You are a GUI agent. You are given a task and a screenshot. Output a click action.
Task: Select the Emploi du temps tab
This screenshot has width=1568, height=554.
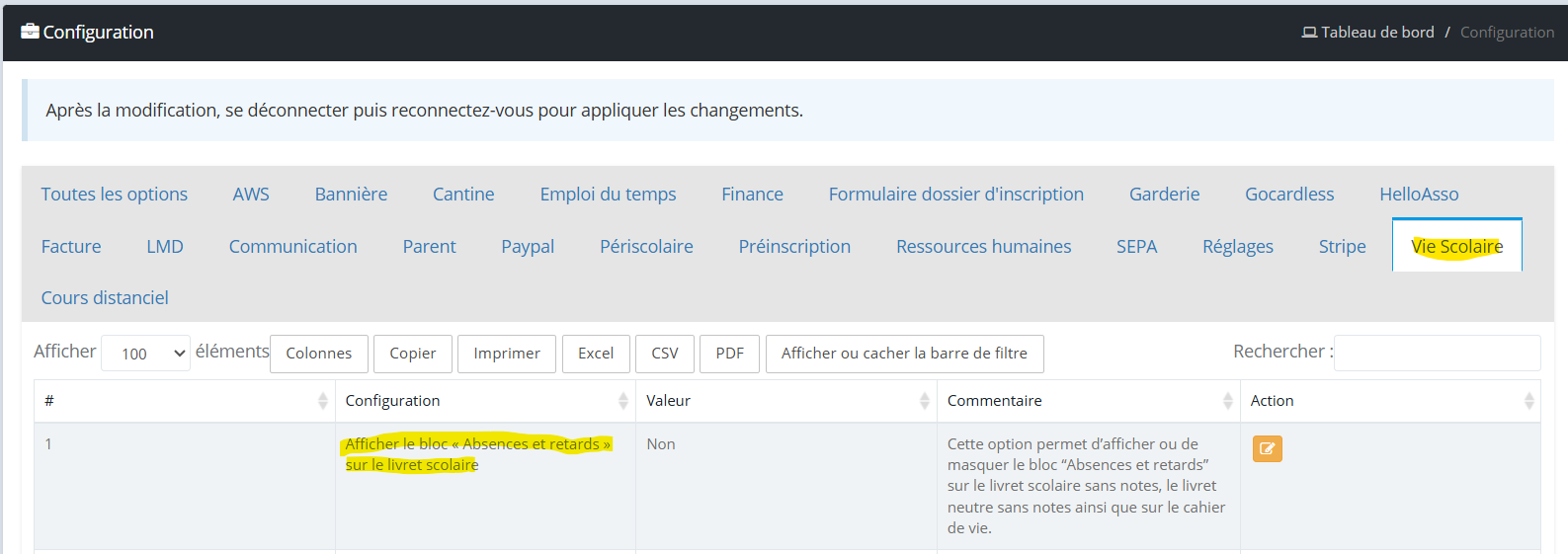tap(608, 195)
